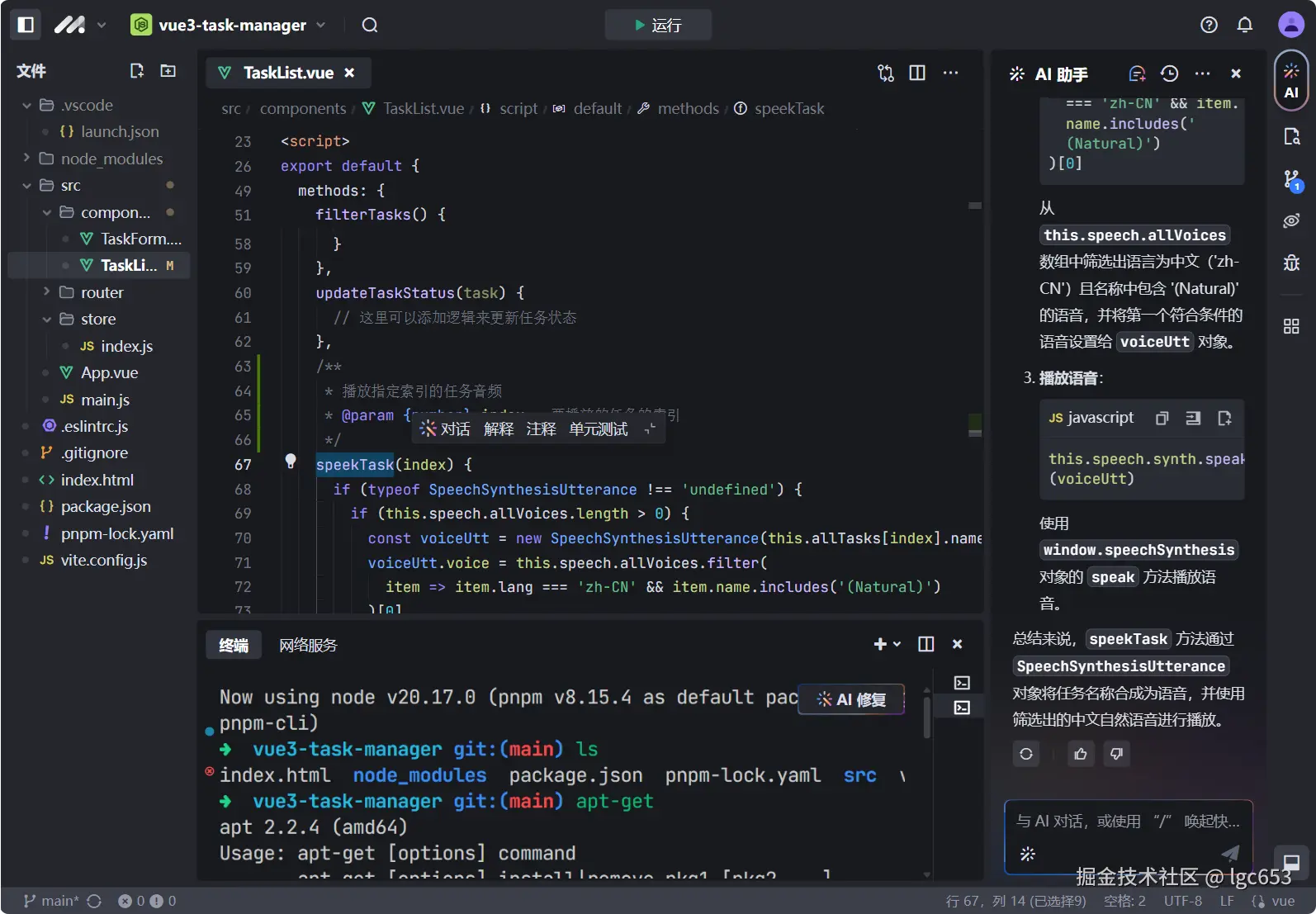
Task: Open source control compare icon in editor
Action: pyautogui.click(x=886, y=73)
